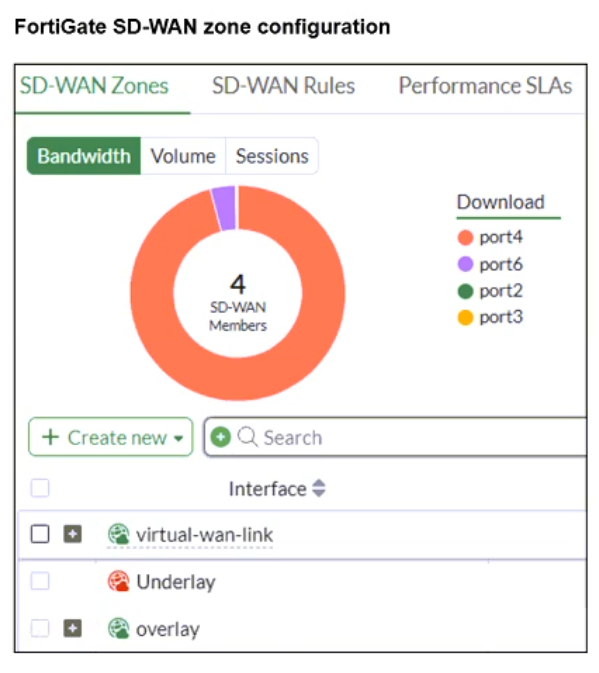
Task: Click the overlay zone icon
Action: pyautogui.click(x=118, y=628)
